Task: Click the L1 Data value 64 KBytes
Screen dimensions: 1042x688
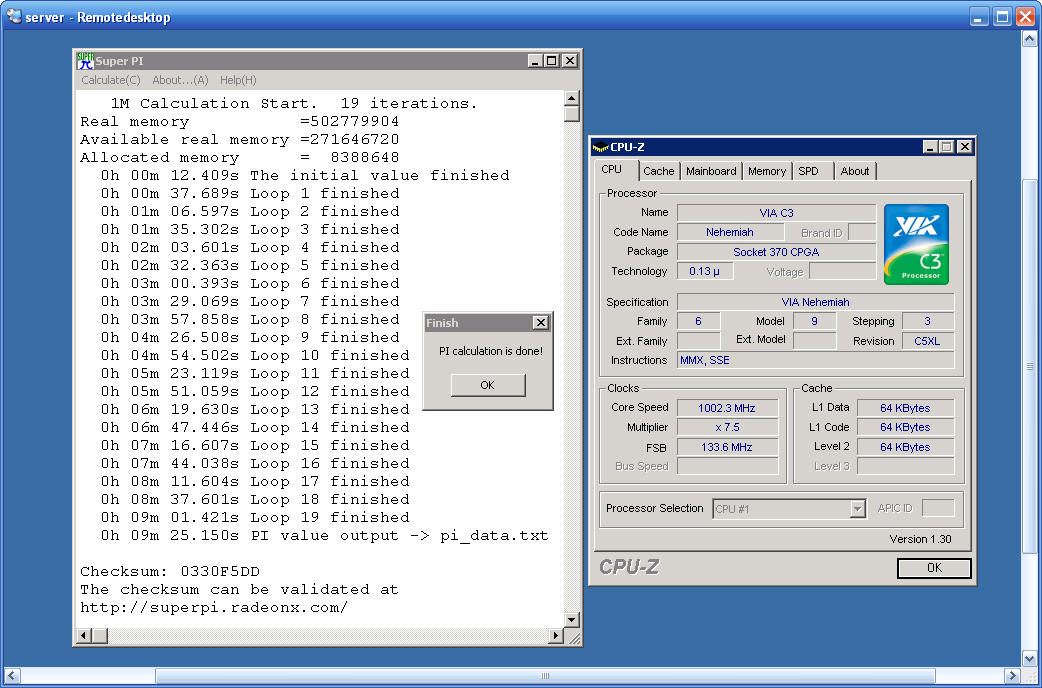Action: (905, 408)
